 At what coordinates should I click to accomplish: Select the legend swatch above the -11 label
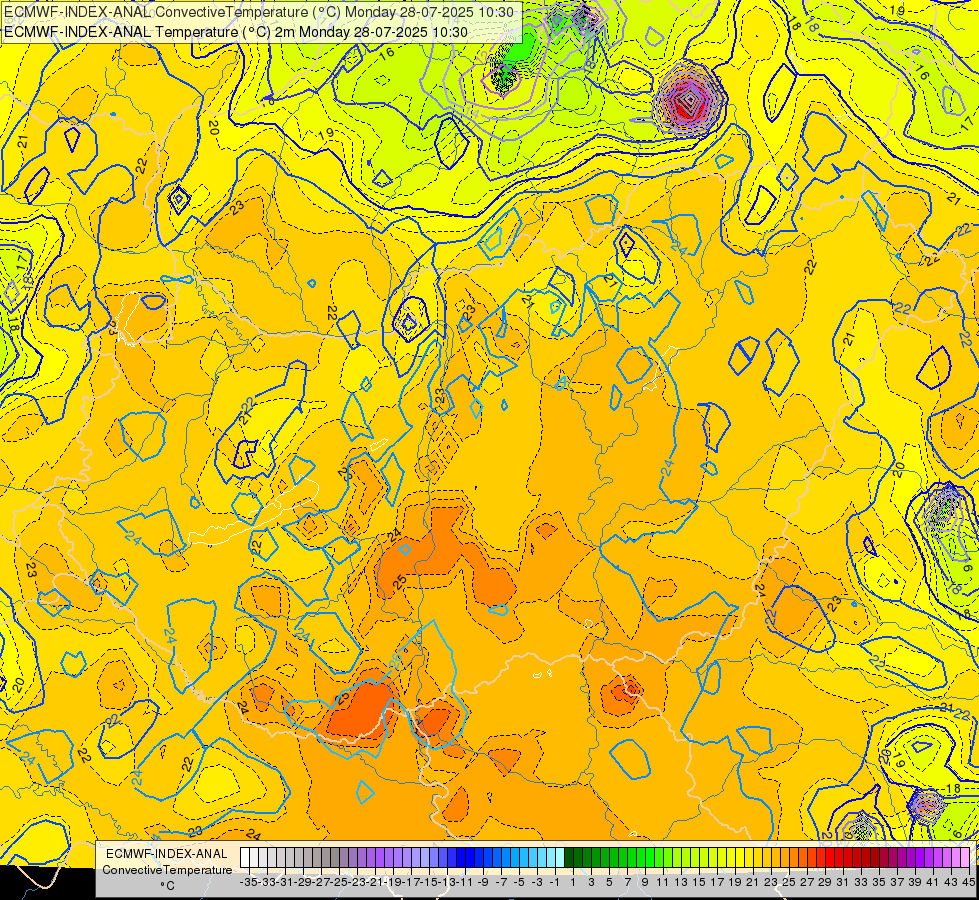461,858
